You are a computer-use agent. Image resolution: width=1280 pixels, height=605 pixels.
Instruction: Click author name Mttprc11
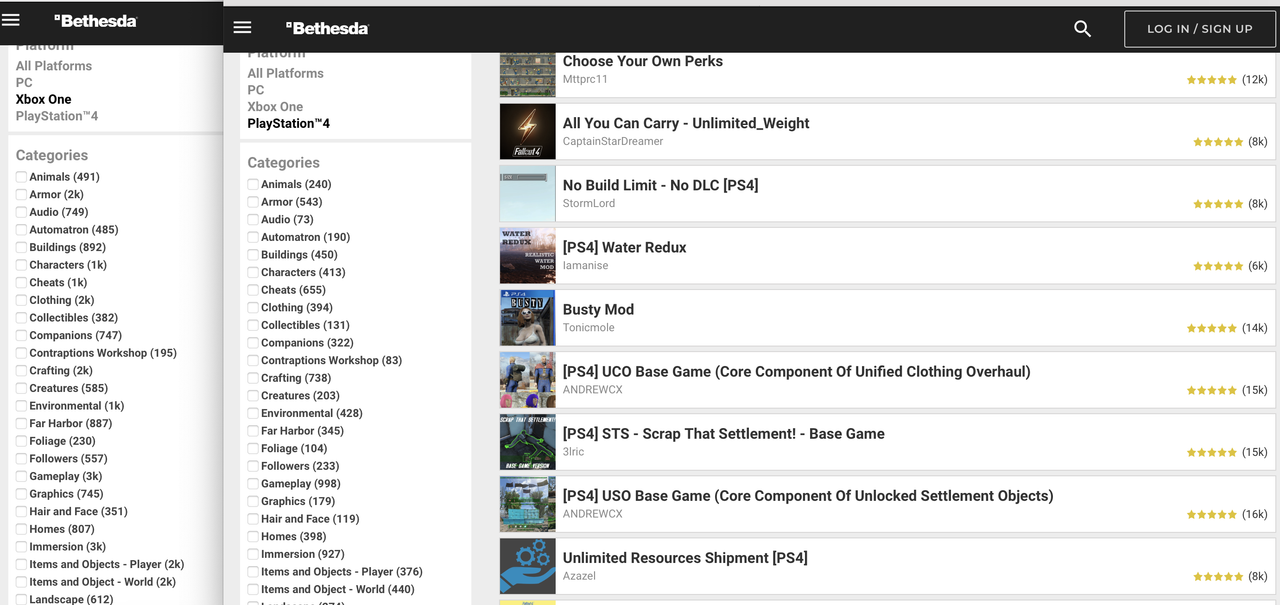tap(585, 80)
